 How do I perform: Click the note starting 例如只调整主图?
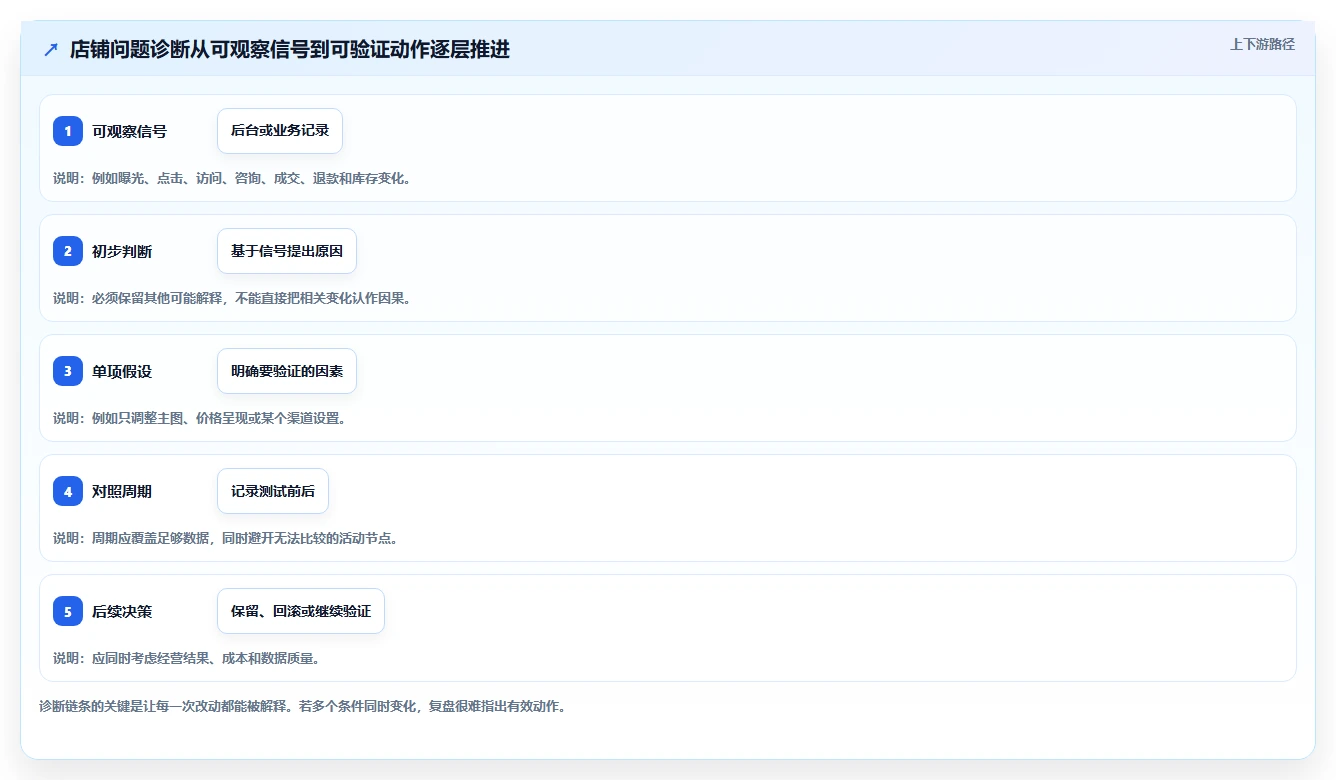click(x=200, y=418)
